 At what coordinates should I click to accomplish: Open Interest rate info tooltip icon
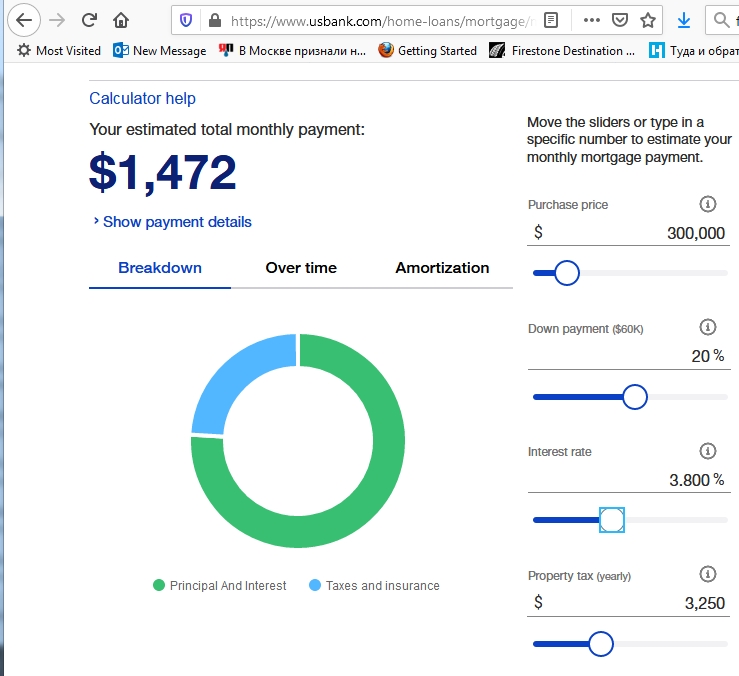[707, 451]
